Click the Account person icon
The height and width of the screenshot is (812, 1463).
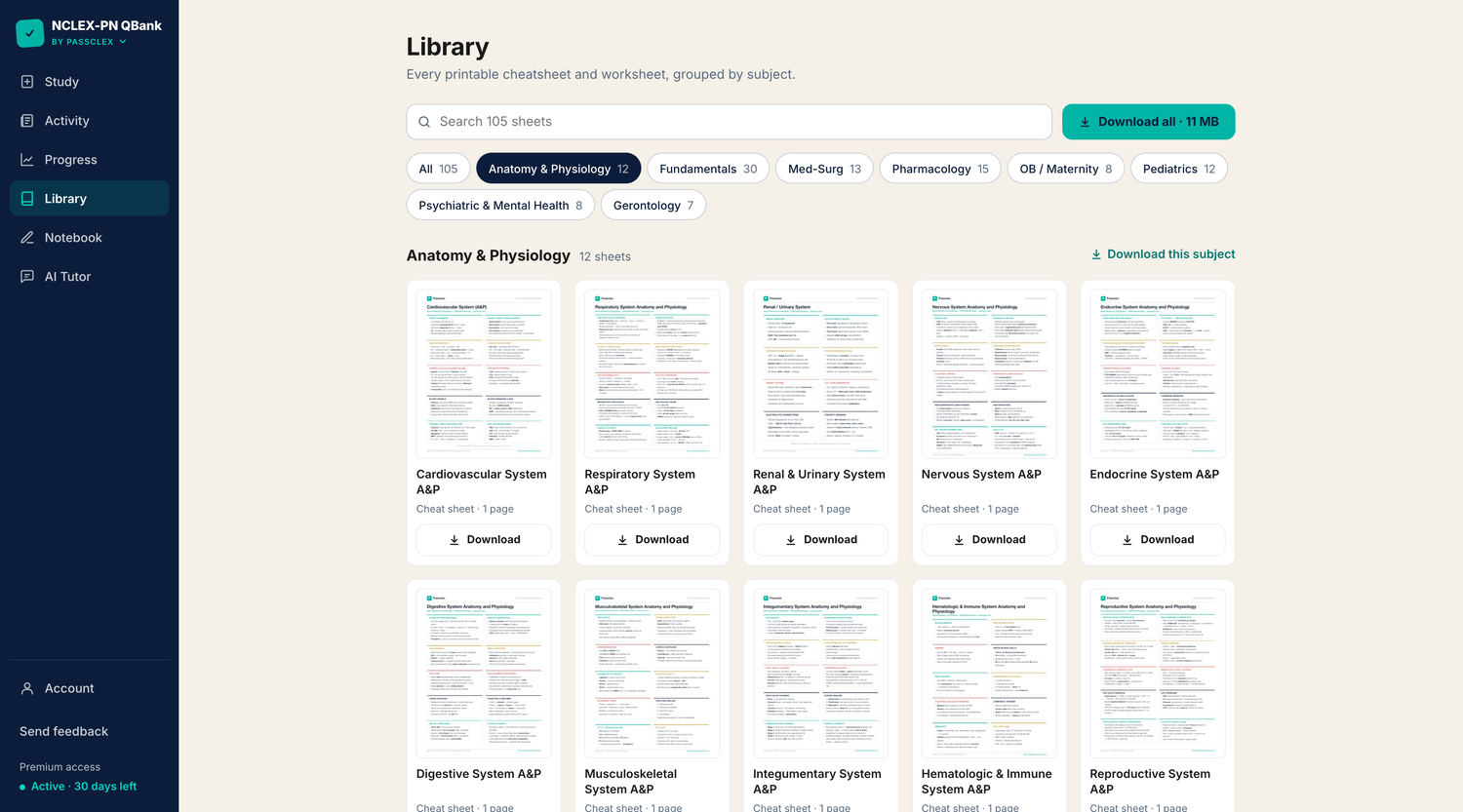[x=27, y=688]
